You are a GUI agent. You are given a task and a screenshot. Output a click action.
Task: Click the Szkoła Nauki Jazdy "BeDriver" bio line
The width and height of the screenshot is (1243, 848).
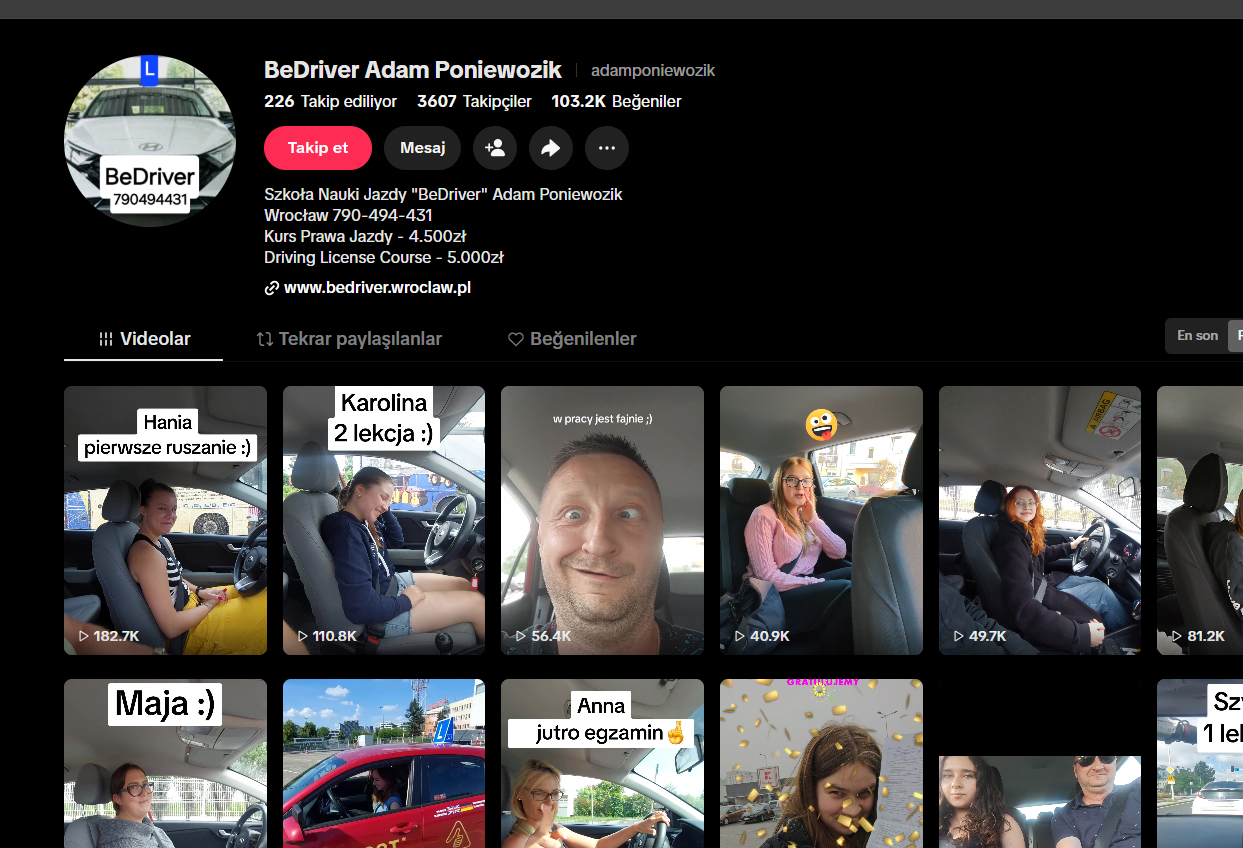(443, 194)
